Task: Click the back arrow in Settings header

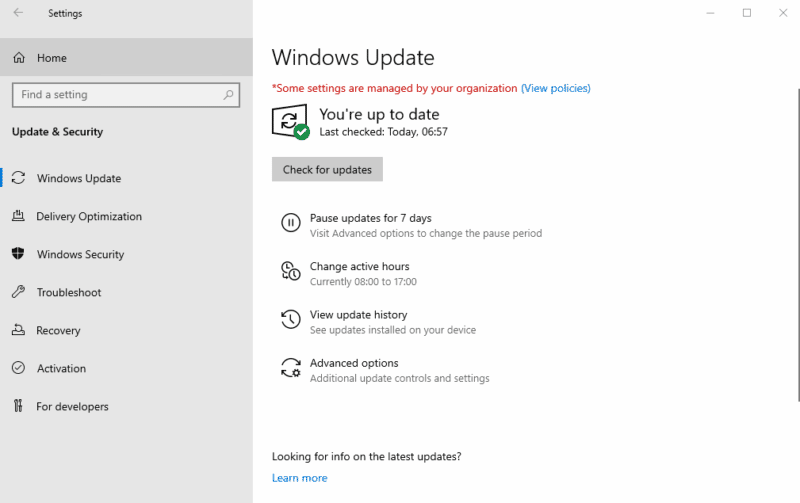Action: point(18,13)
